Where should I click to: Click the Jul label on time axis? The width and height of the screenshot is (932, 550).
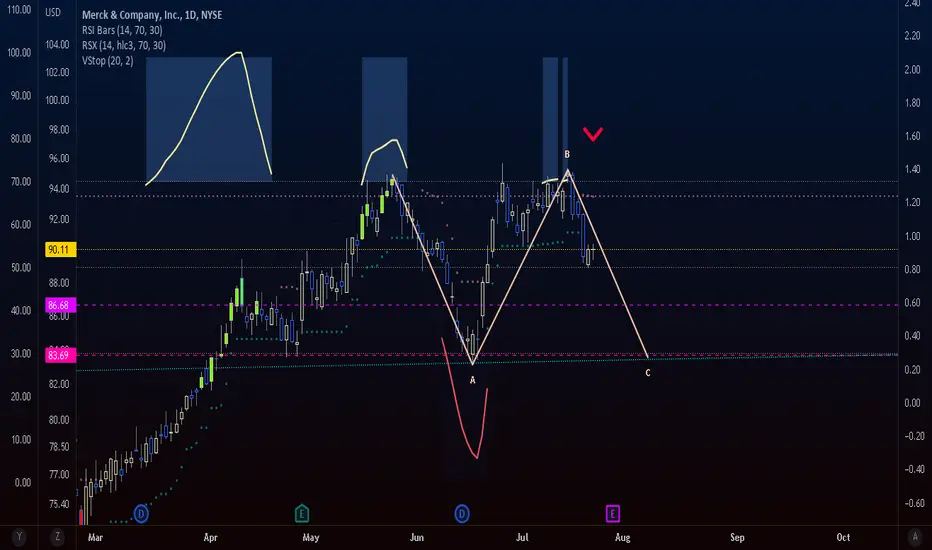(522, 537)
